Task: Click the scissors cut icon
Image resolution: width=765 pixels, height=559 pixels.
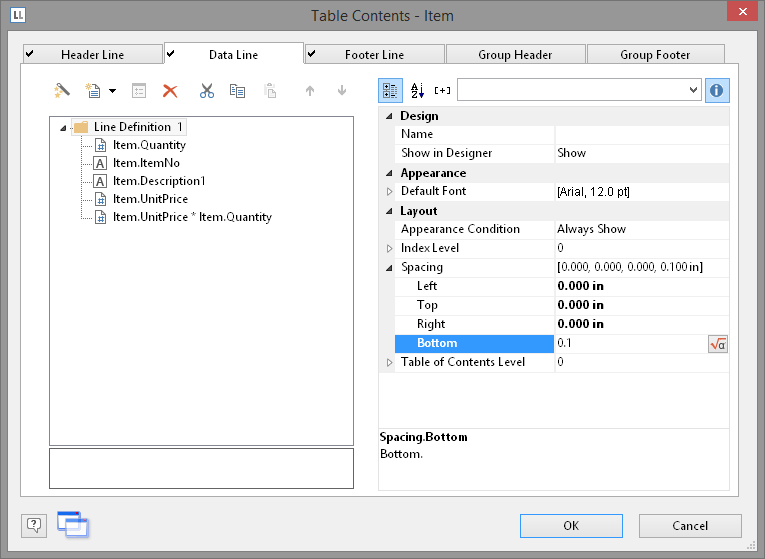Action: (206, 91)
